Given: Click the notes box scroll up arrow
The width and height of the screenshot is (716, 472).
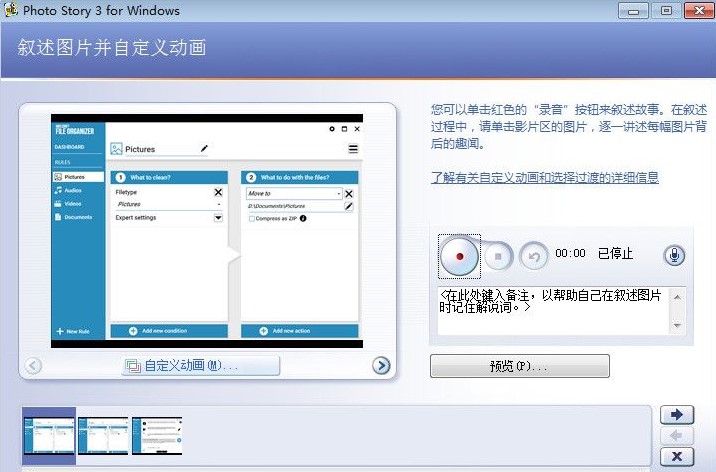Looking at the screenshot, I should tap(677, 297).
